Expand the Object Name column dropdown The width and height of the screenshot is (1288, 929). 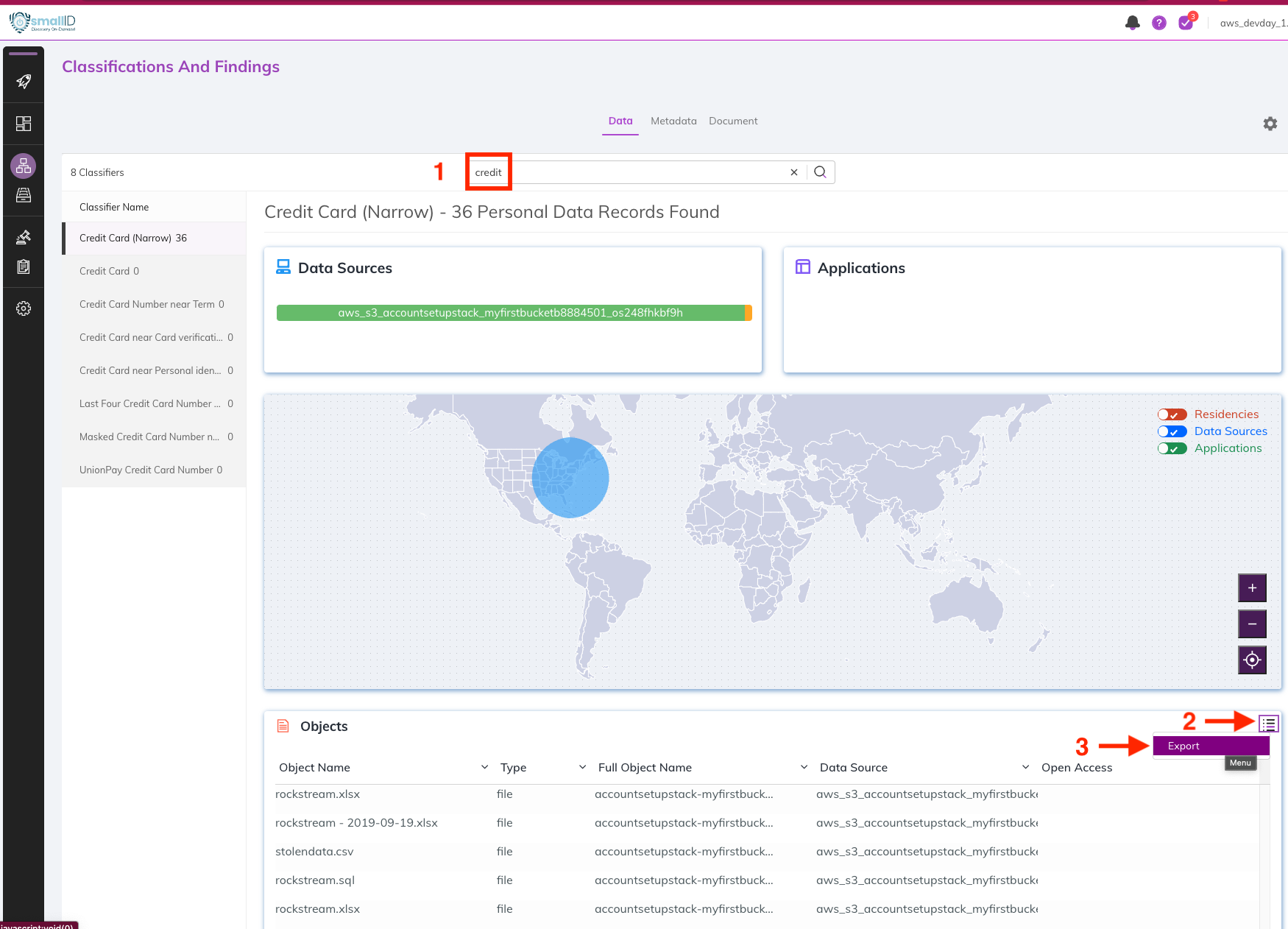tap(484, 767)
